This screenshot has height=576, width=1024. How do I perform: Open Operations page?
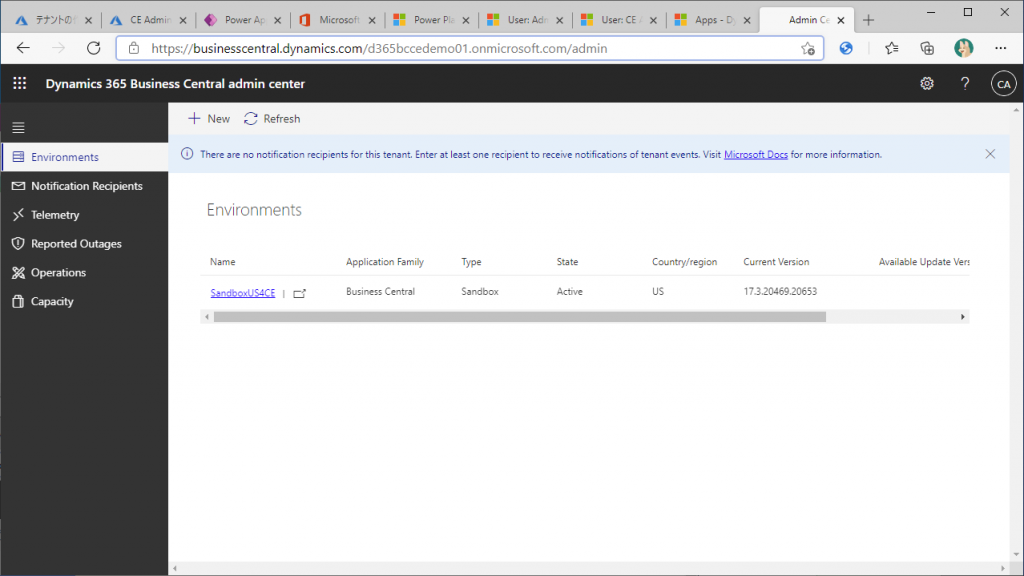point(84,272)
